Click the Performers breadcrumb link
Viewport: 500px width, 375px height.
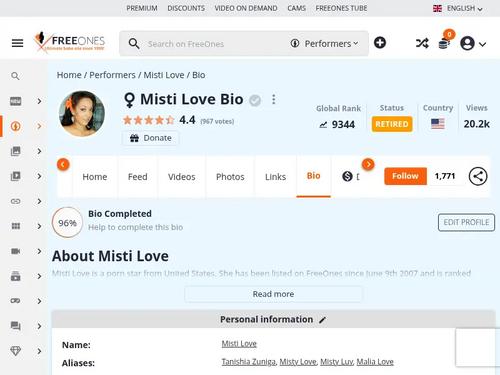pos(112,75)
